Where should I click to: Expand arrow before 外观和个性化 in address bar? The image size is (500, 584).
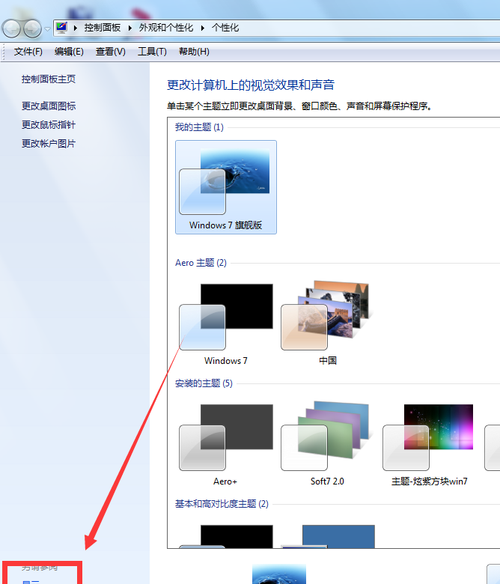pos(130,28)
